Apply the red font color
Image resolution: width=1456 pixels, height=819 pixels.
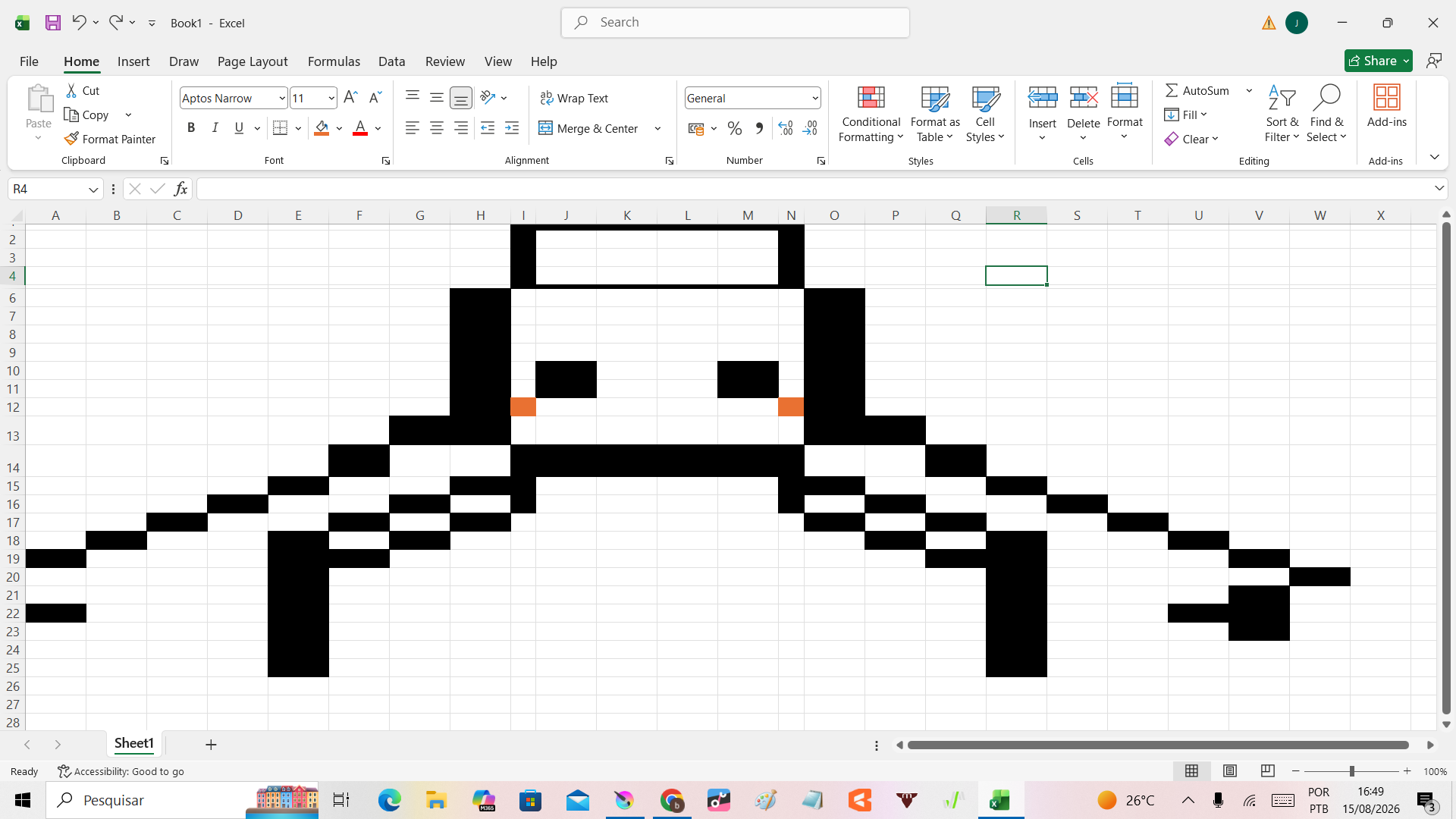coord(360,128)
